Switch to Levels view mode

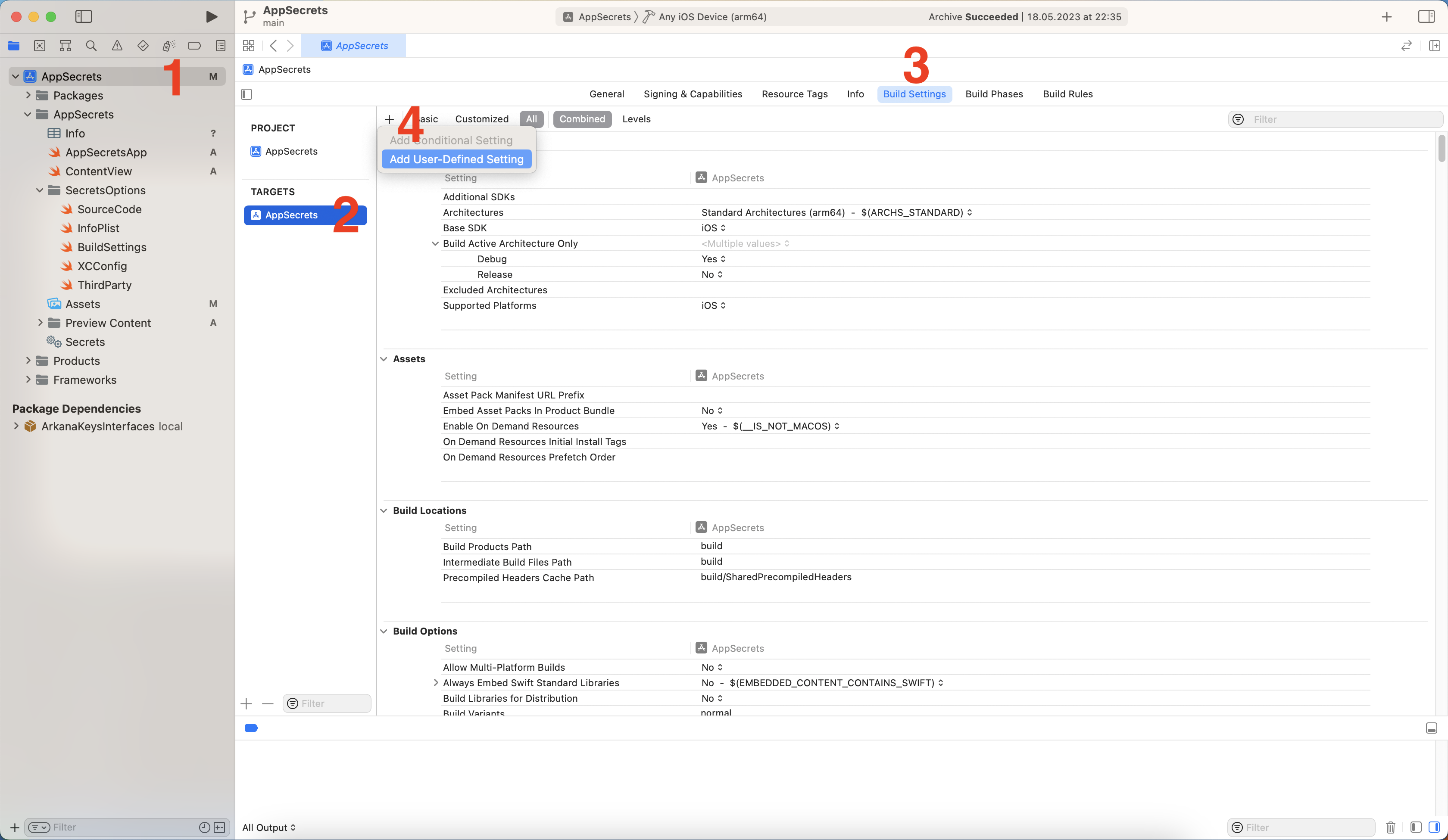coord(636,119)
